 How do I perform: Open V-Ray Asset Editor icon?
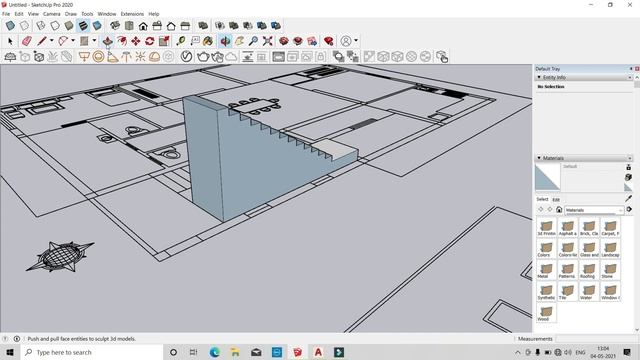187,56
